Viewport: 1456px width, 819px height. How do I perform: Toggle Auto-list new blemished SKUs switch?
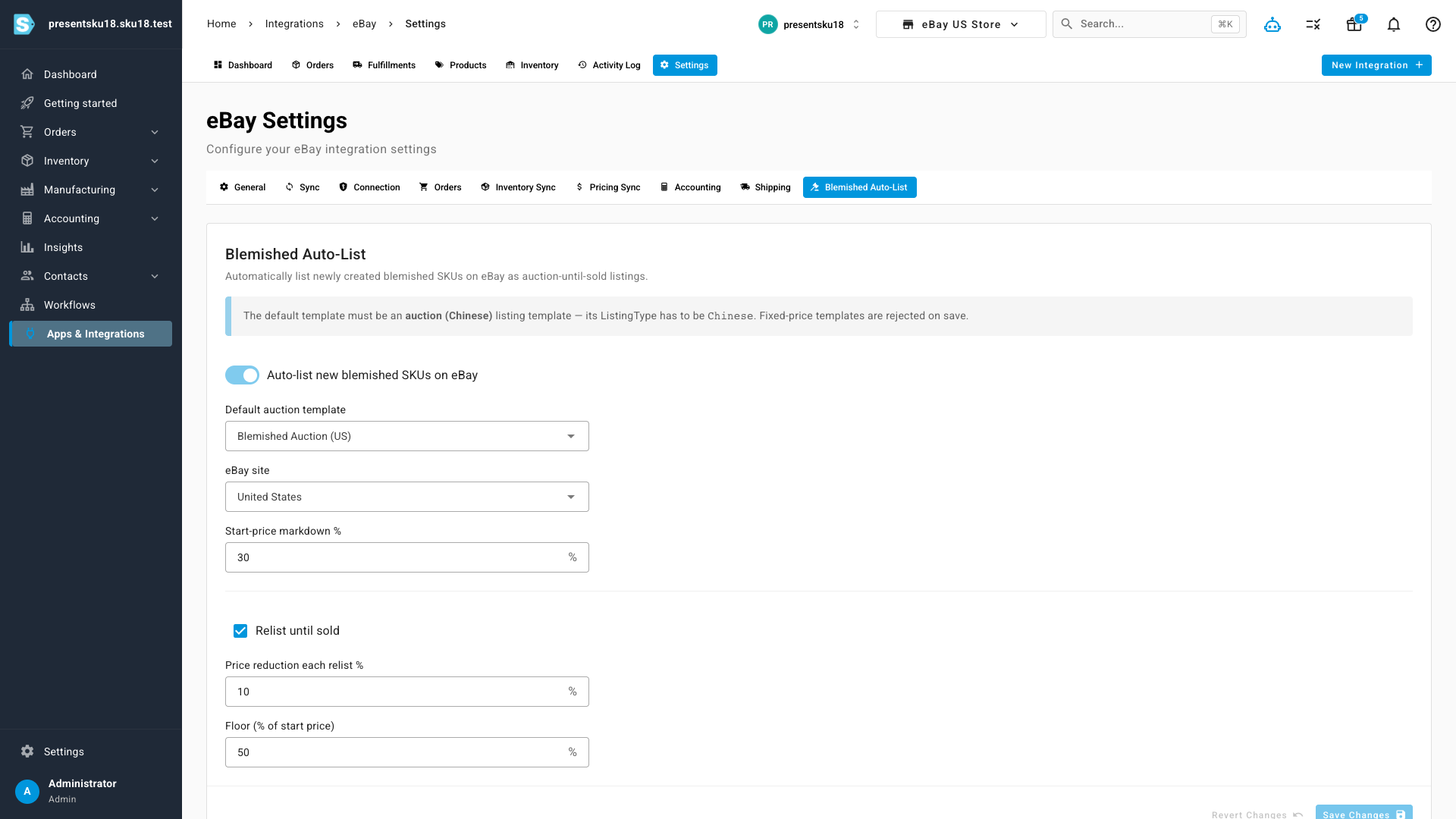click(x=242, y=375)
